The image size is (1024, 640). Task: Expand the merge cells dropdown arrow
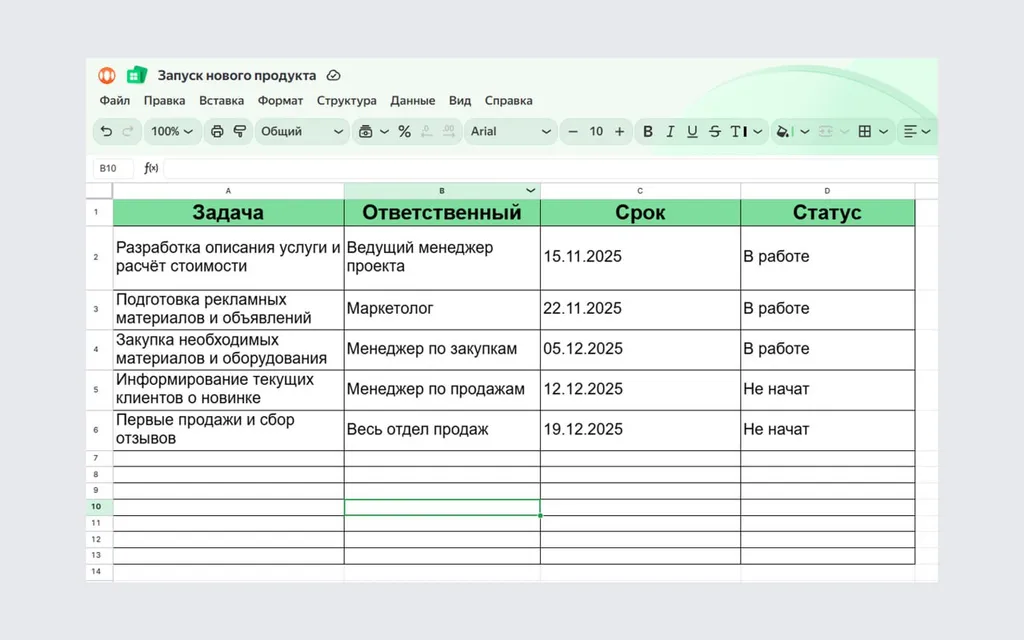pos(844,131)
